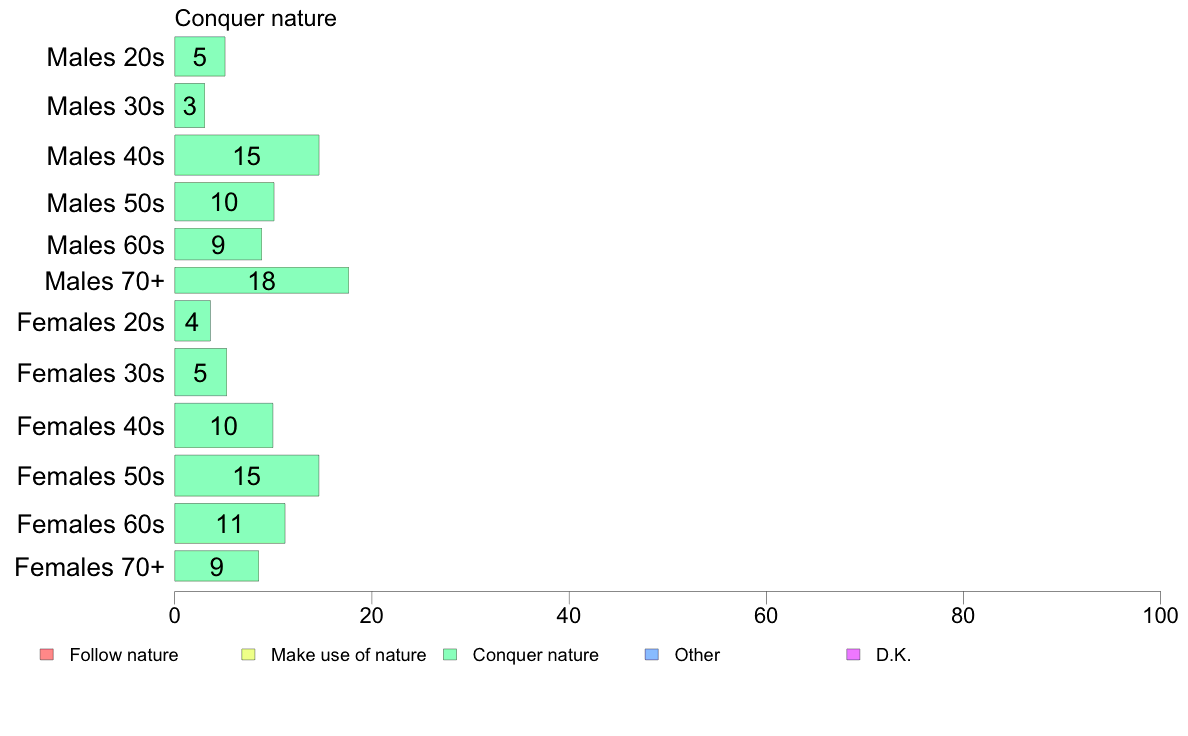Click the D.K. purple legend swatch

point(853,654)
